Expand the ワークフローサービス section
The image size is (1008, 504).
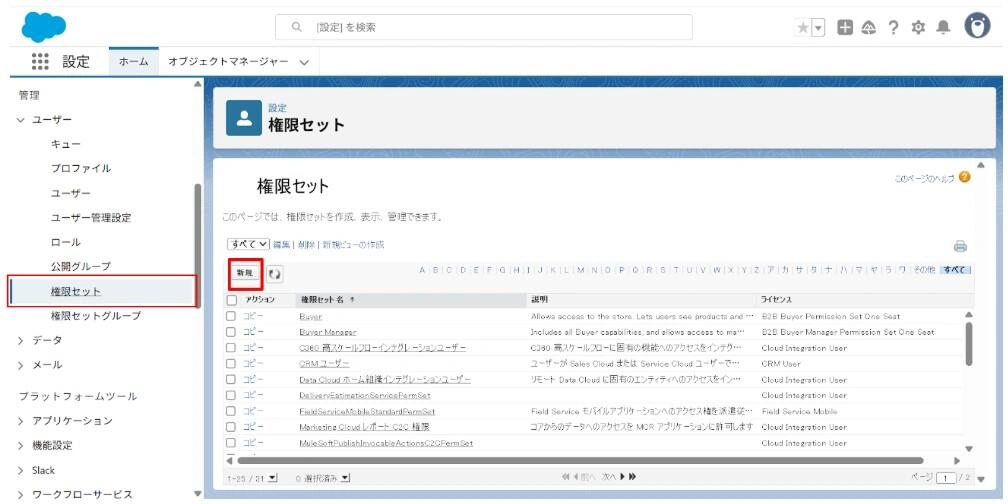[x=21, y=494]
